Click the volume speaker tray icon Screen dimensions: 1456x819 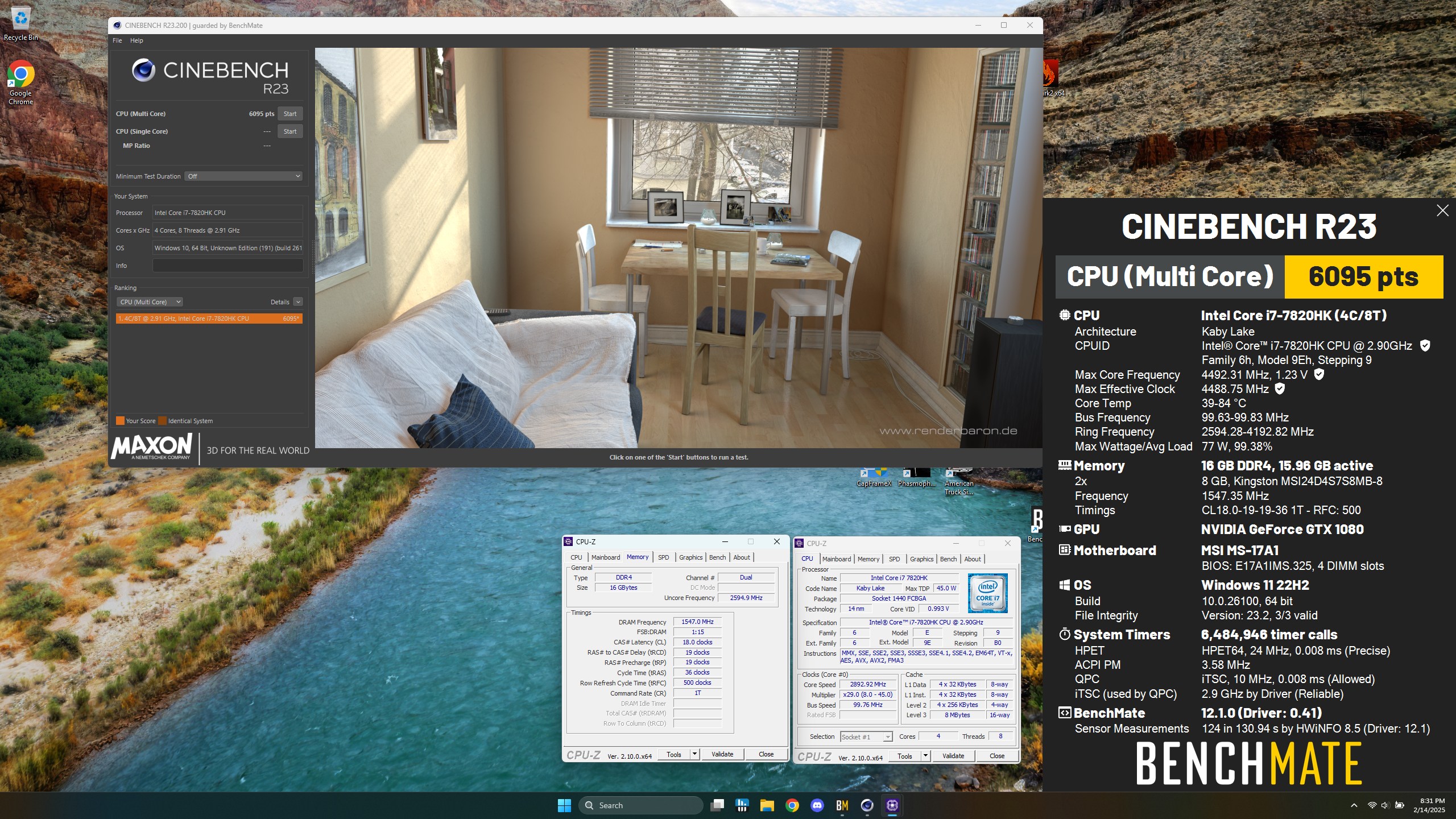1385,805
